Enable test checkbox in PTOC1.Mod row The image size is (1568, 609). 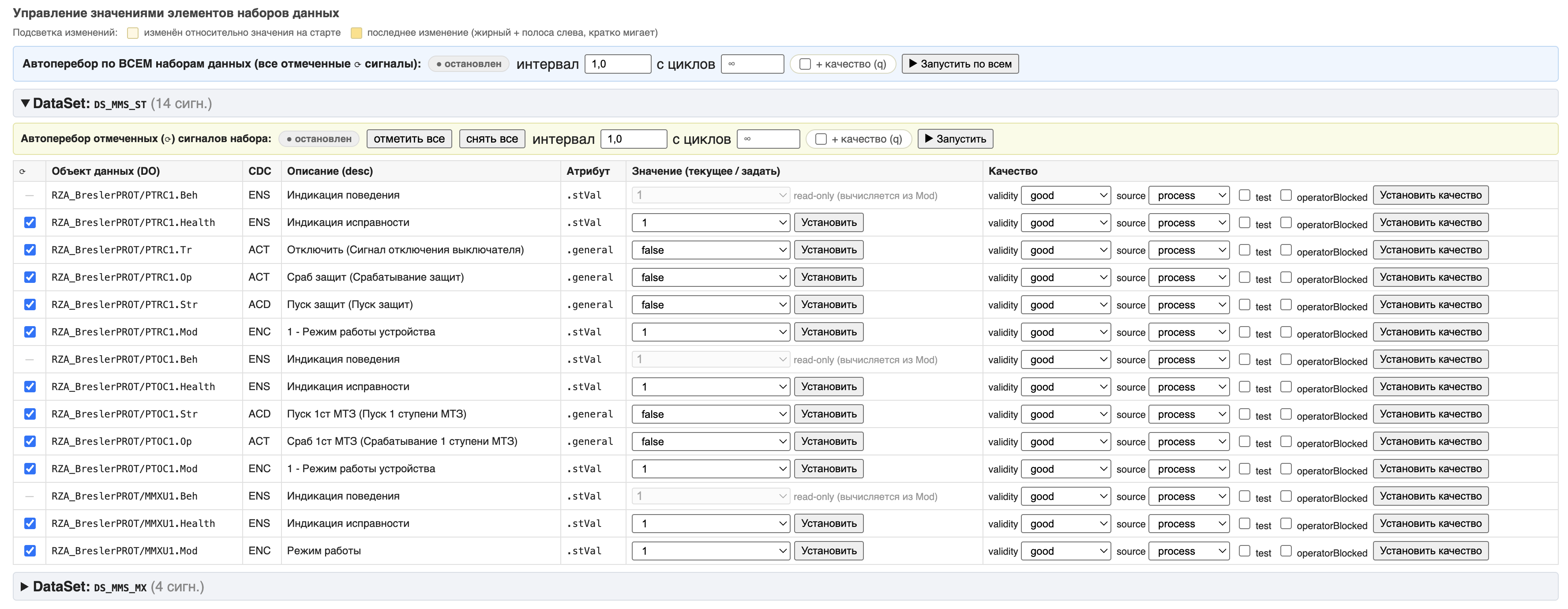(1245, 468)
